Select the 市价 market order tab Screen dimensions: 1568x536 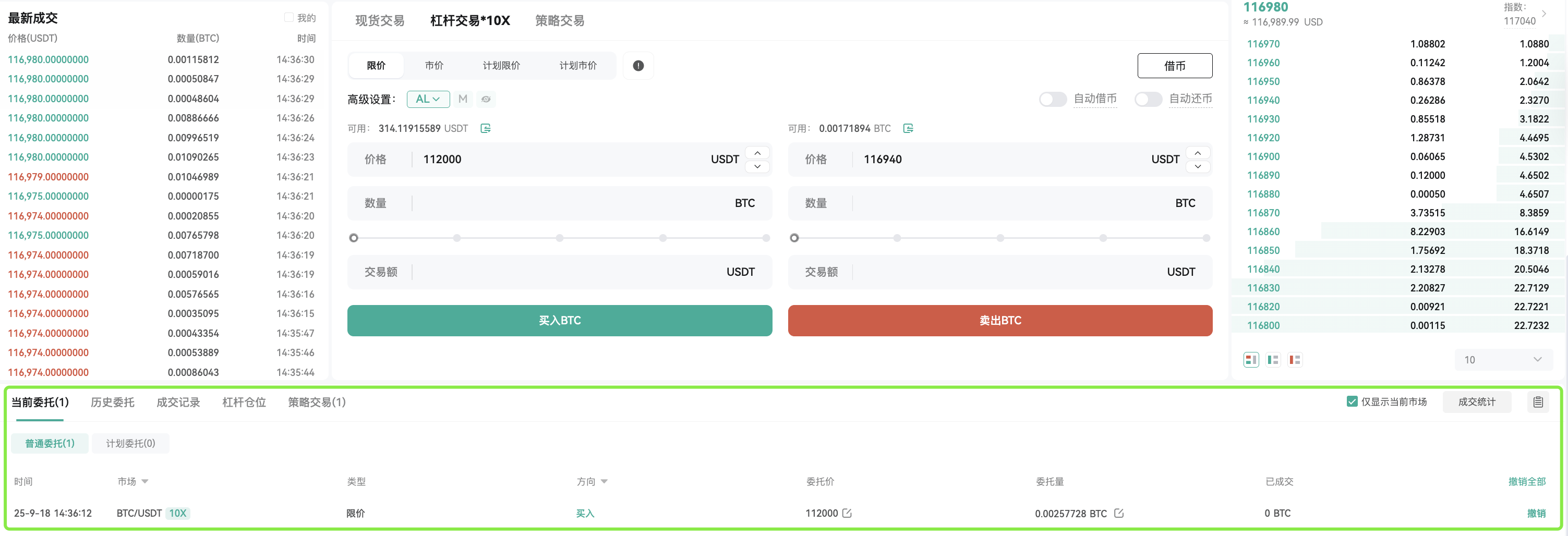pyautogui.click(x=434, y=66)
